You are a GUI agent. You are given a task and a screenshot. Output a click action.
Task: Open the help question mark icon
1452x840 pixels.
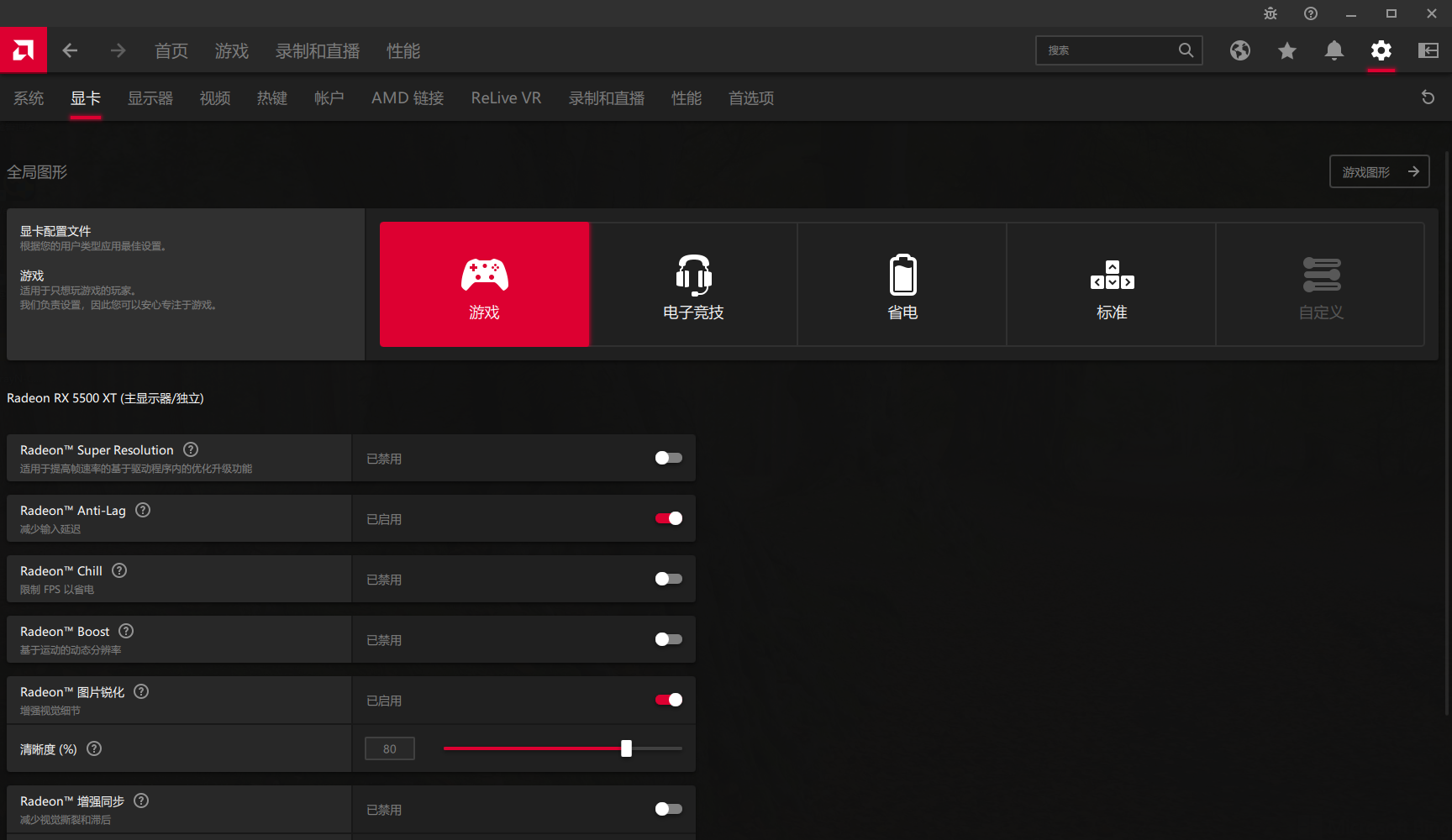tap(1311, 13)
